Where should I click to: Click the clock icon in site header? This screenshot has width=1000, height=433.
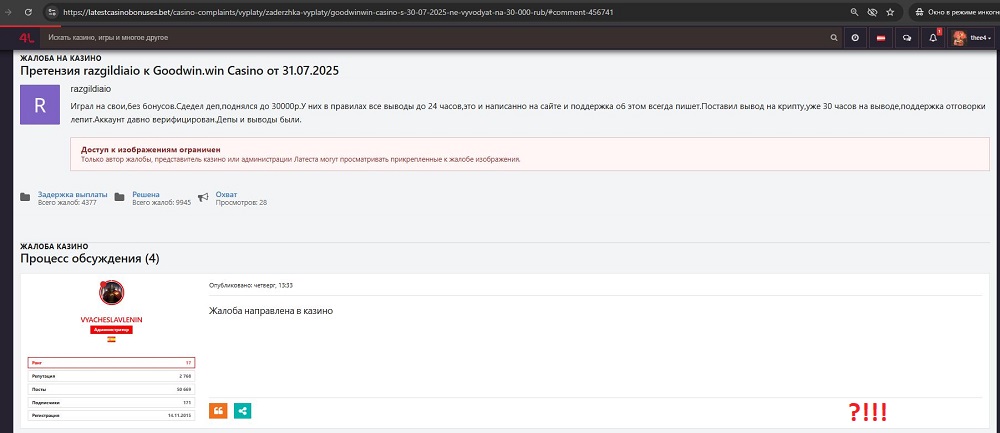pyautogui.click(x=855, y=37)
